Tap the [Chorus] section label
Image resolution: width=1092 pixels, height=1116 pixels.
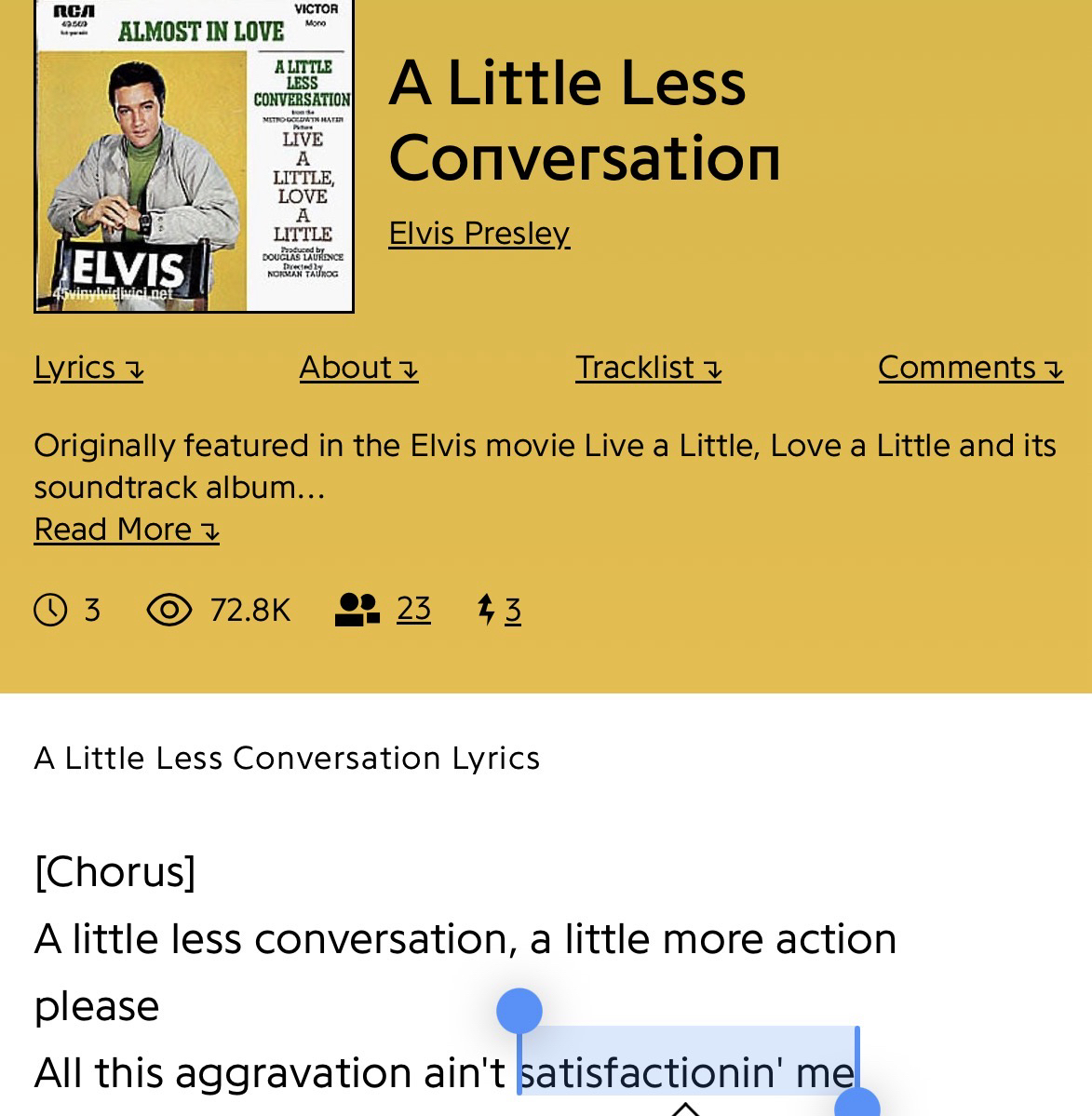115,872
